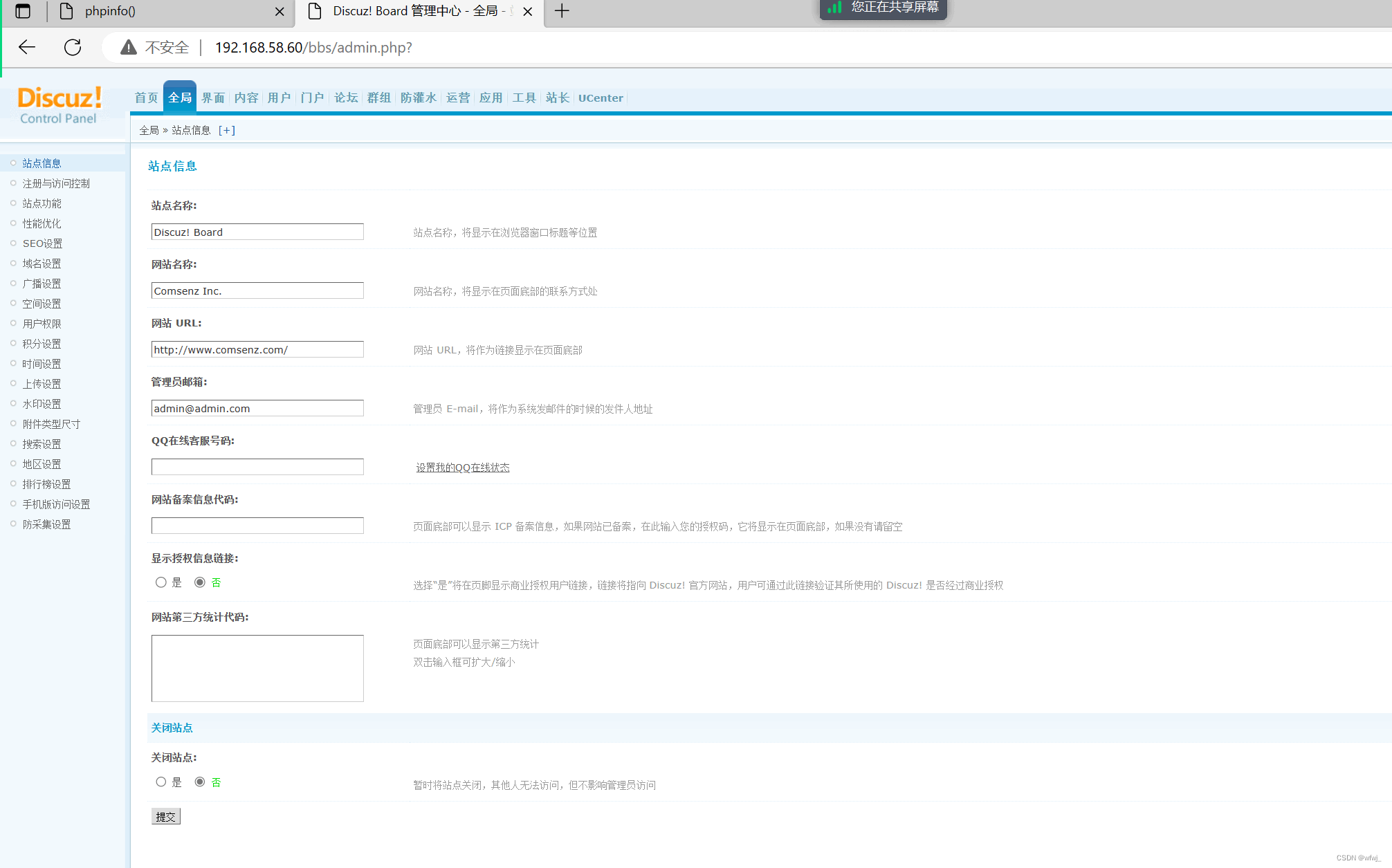Open 防采集设置 in the sidebar
Image resolution: width=1392 pixels, height=868 pixels.
pos(46,524)
